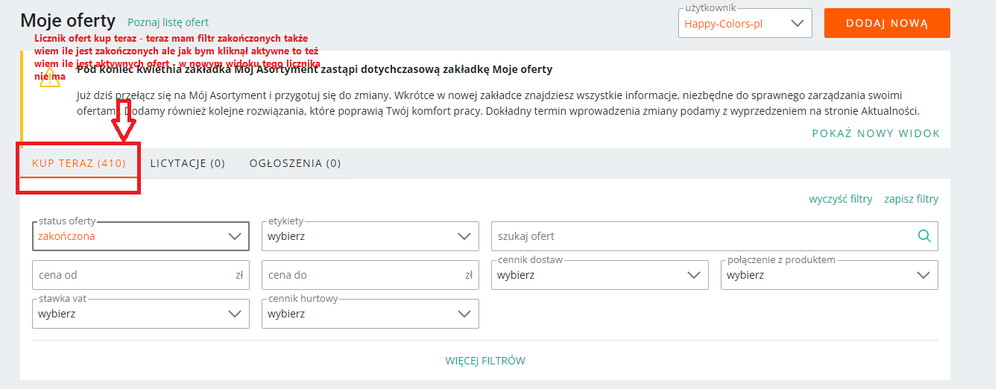The width and height of the screenshot is (998, 389).
Task: Click POKAŻ NOWY WIDOK link
Action: pyautogui.click(x=876, y=133)
